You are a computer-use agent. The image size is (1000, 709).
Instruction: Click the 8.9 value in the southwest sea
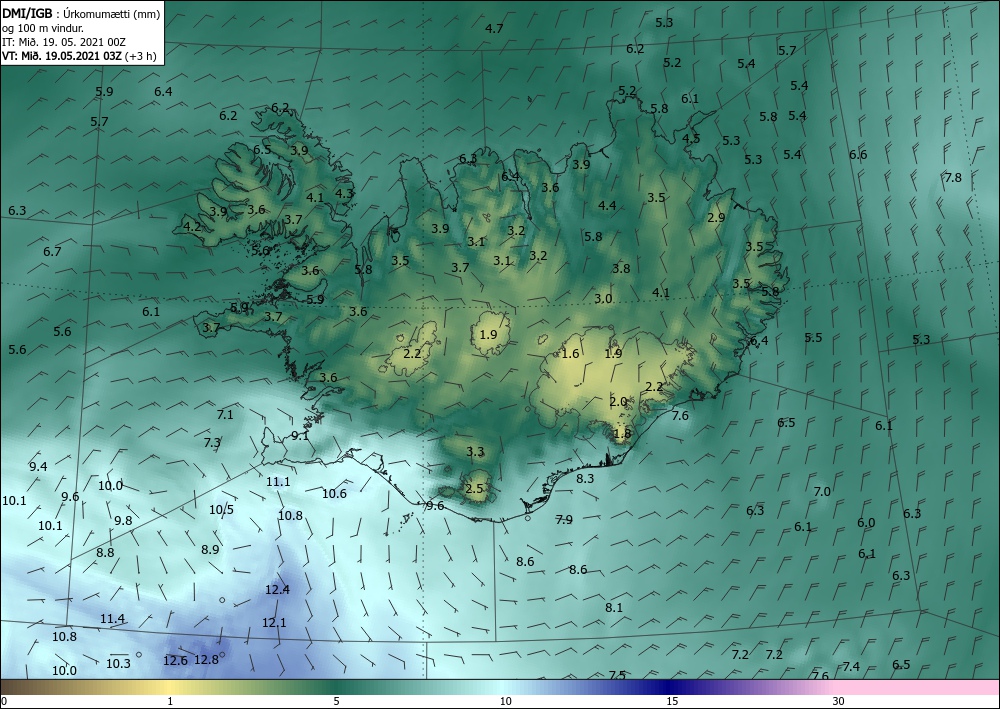click(210, 550)
